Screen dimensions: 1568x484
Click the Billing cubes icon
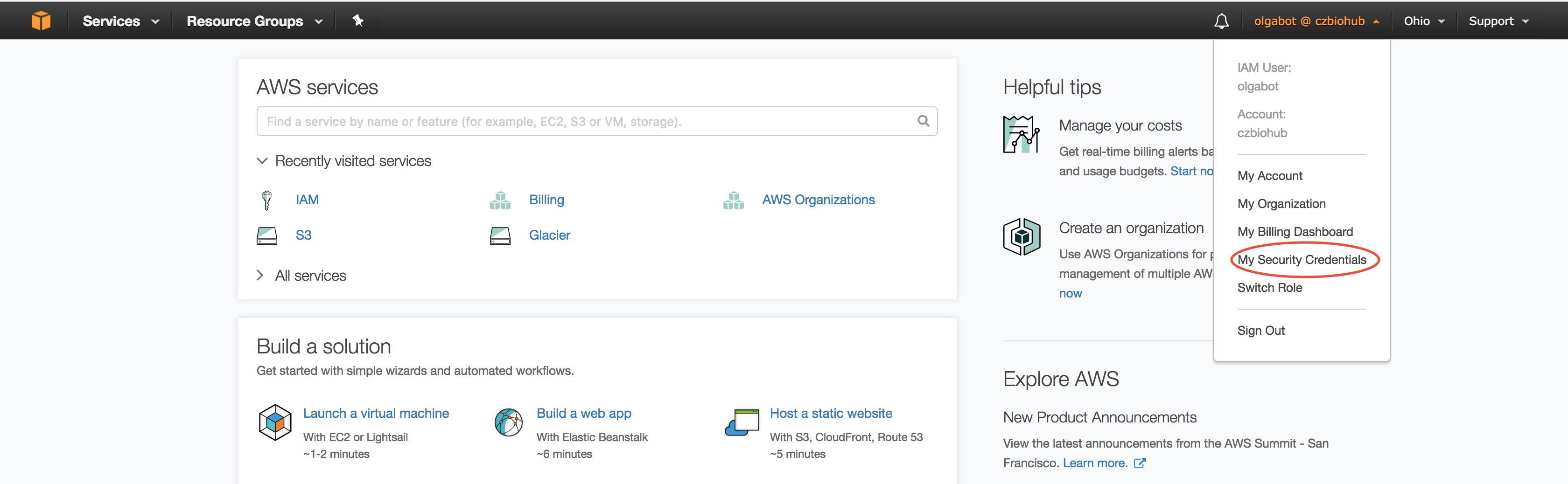500,200
